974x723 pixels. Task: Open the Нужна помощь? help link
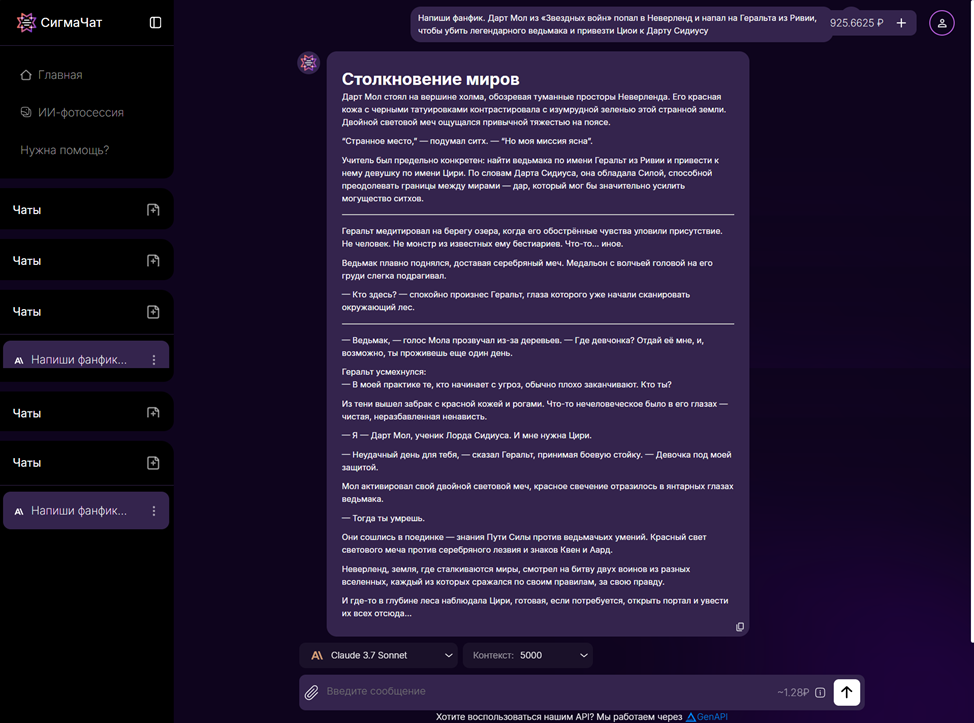[65, 150]
